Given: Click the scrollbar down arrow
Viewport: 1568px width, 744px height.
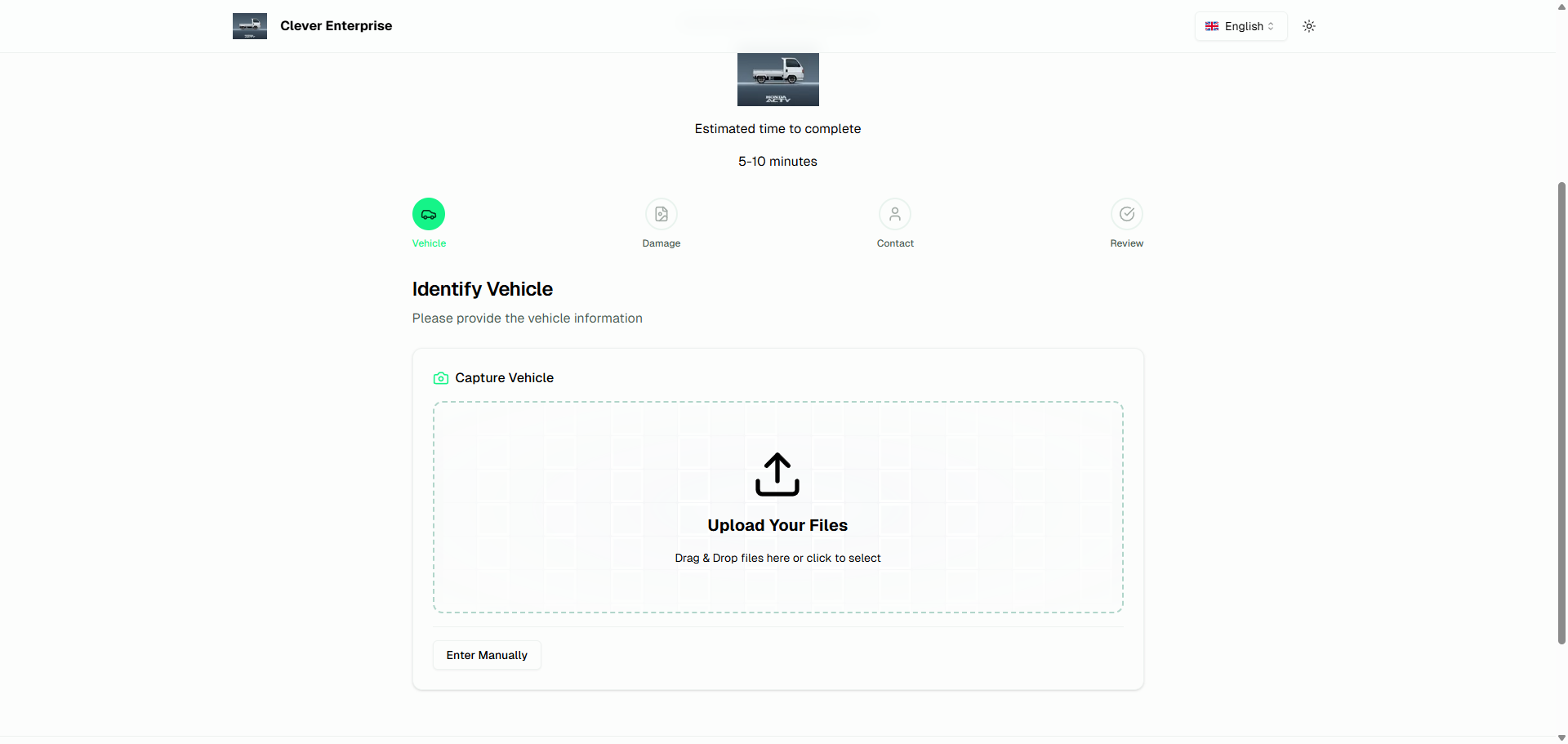Looking at the screenshot, I should coord(1561,737).
